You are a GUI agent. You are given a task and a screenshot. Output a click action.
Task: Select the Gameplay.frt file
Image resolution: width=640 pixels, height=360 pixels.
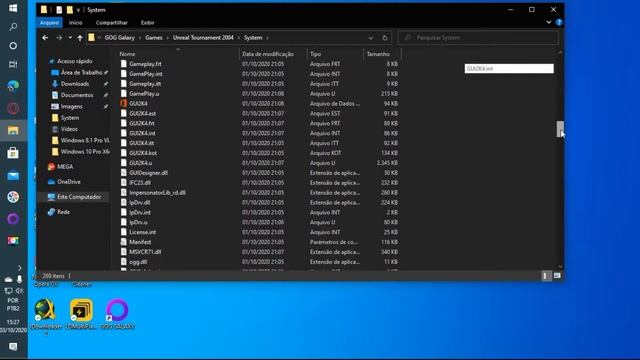(x=145, y=64)
